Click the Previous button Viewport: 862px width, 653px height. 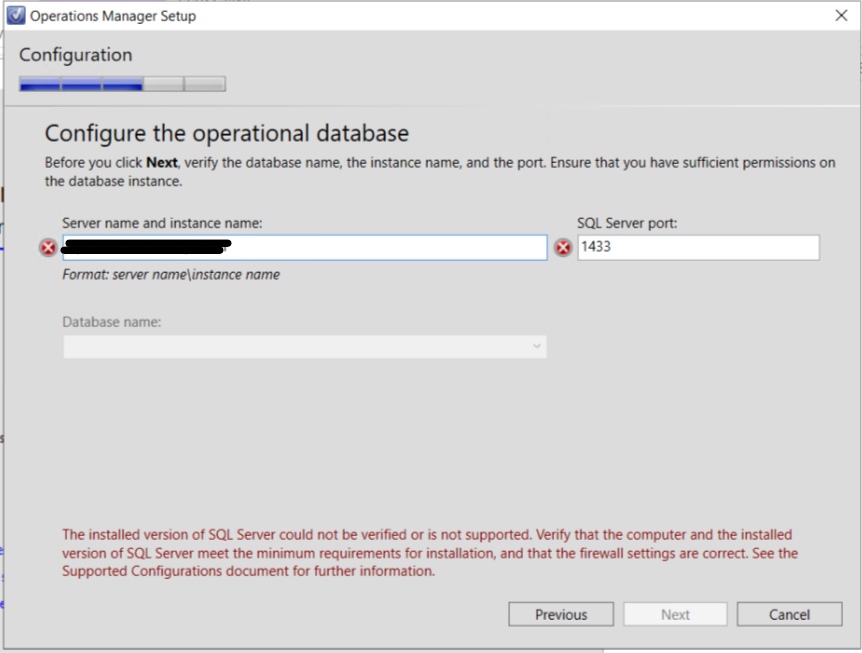(561, 614)
